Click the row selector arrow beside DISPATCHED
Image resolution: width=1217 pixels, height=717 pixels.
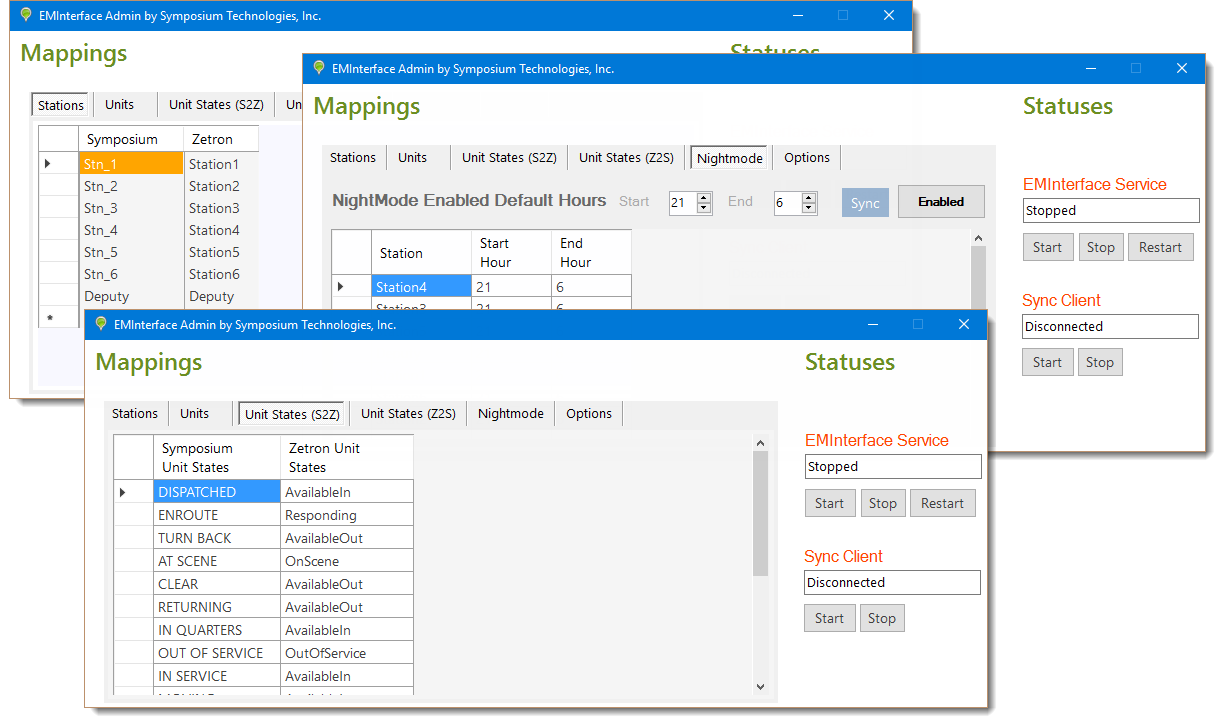(123, 492)
